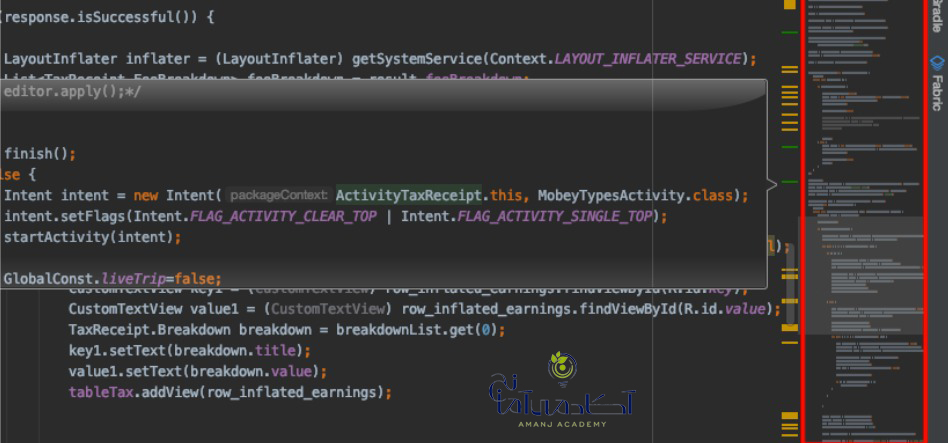Click breakdownList.get(0) expression

[x=417, y=330]
